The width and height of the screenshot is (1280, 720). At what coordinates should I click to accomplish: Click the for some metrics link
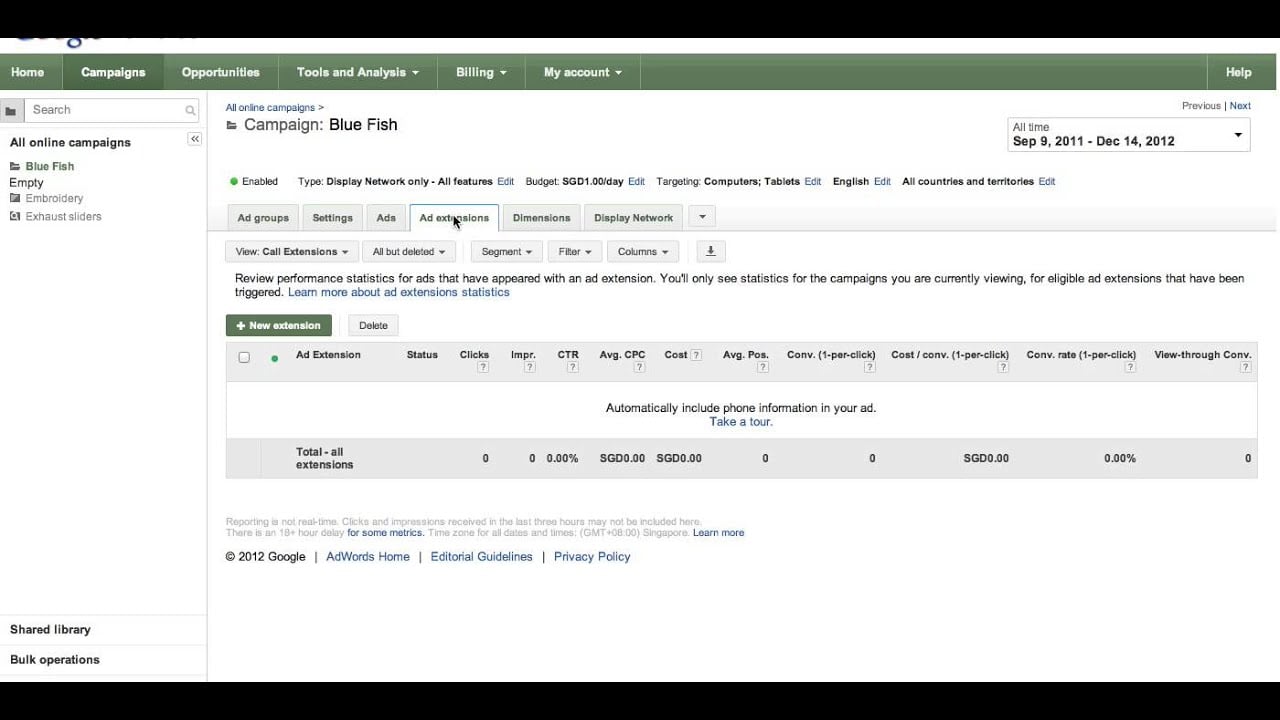pos(385,533)
